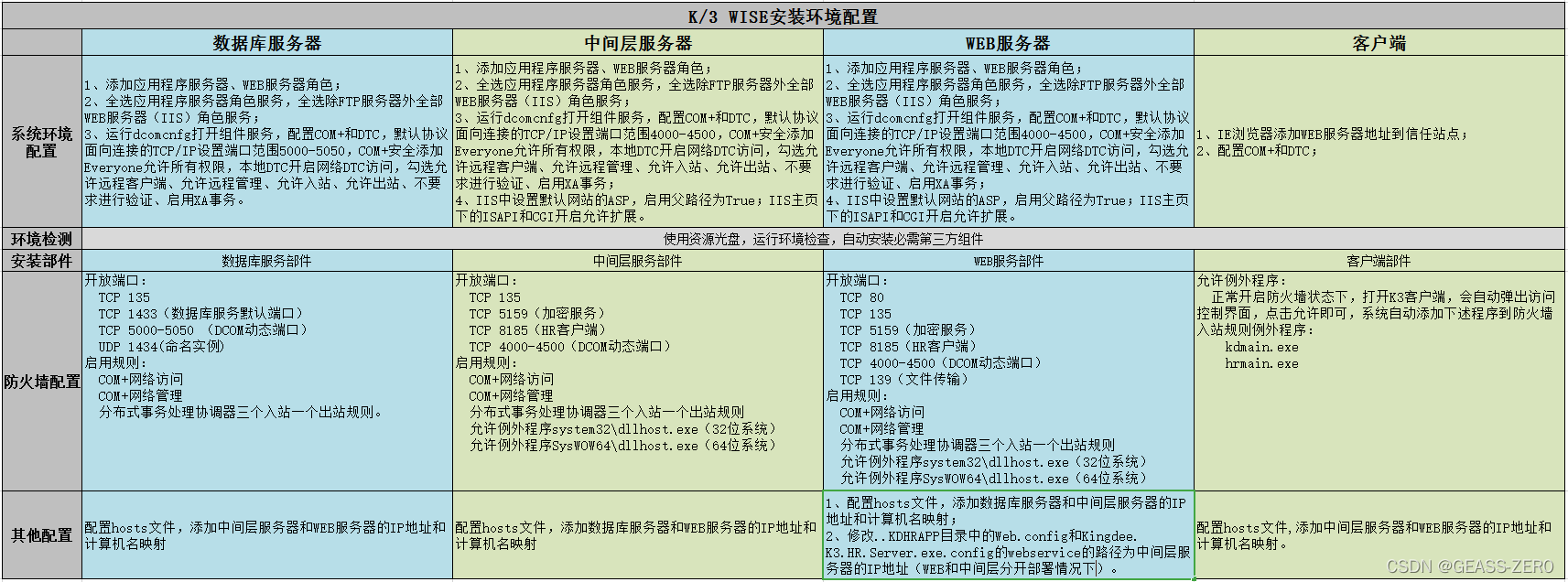Select the merged cell 使用资源光盘，运行环境检查
1568x582 pixels.
(823, 239)
